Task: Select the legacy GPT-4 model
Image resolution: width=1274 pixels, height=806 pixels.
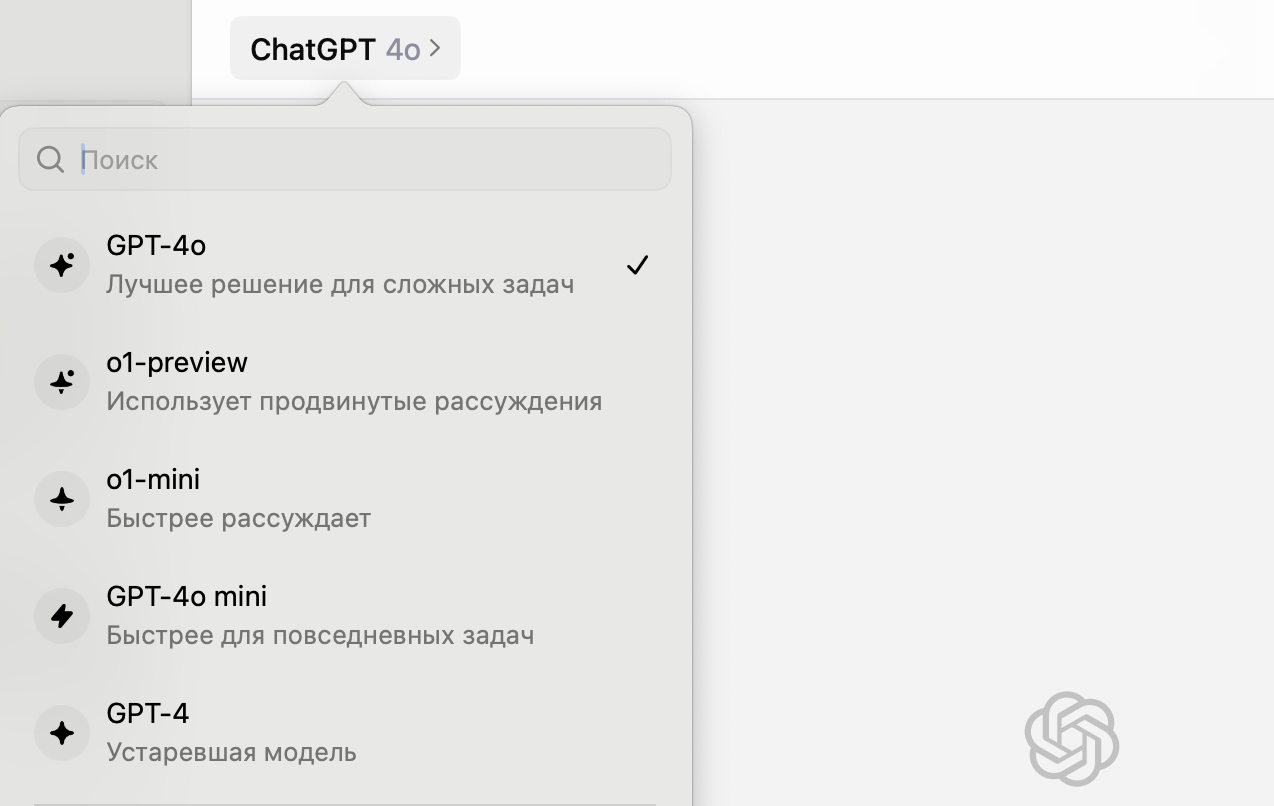Action: [345, 732]
